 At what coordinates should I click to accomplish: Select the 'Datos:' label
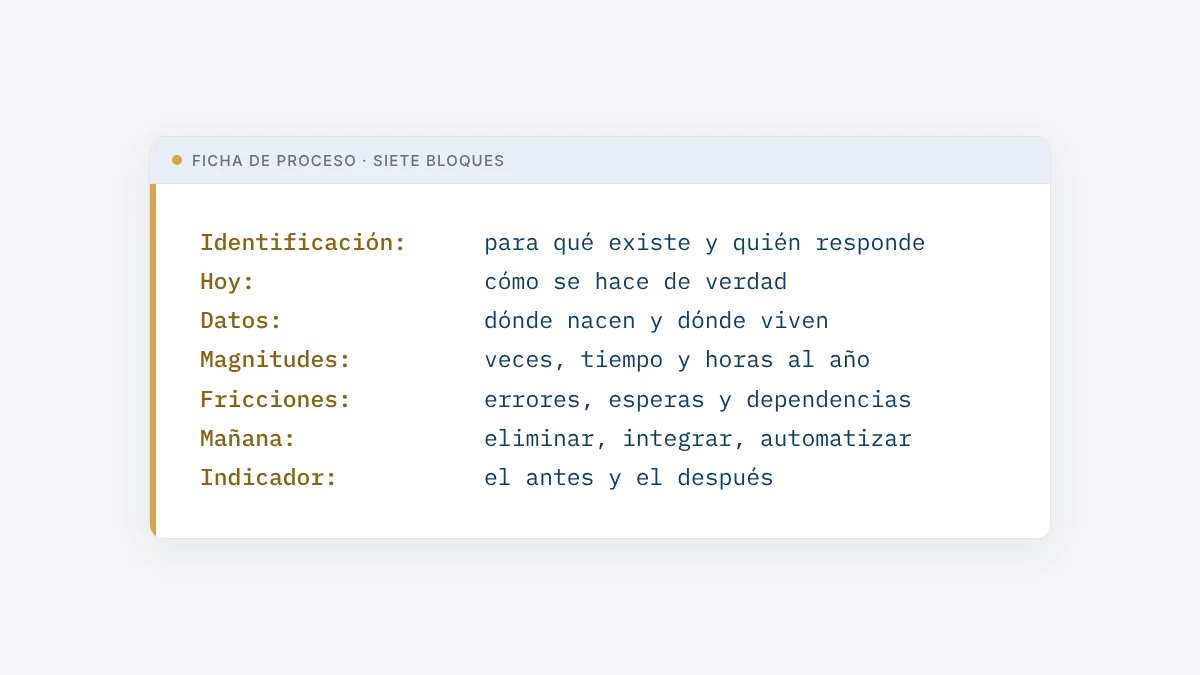tap(241, 321)
